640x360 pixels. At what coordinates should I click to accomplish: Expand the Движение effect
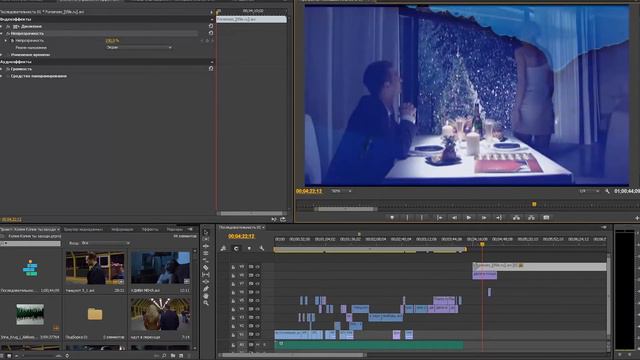(1, 26)
